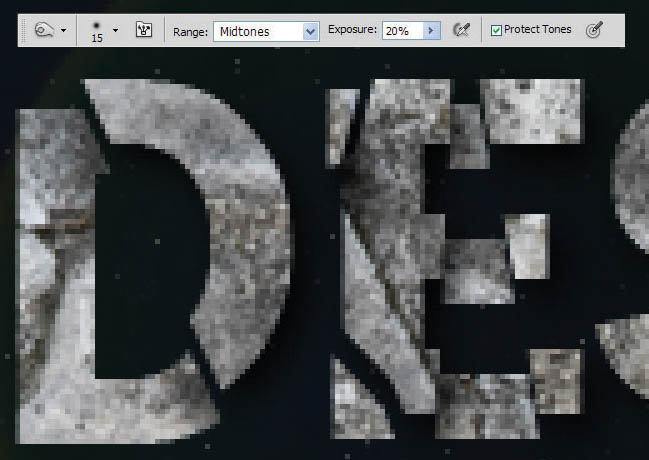This screenshot has height=460, width=649.
Task: Click the Exposure label text
Action: pyautogui.click(x=352, y=31)
